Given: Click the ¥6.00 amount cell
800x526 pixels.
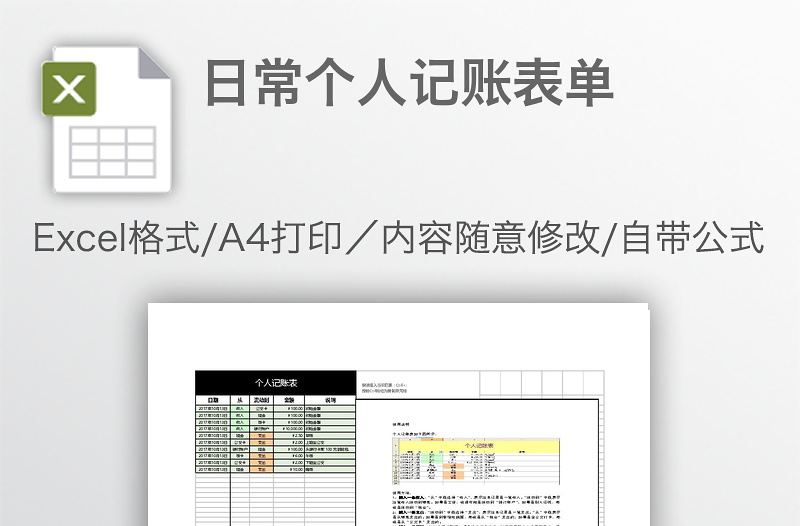Looking at the screenshot, I should point(289,456).
